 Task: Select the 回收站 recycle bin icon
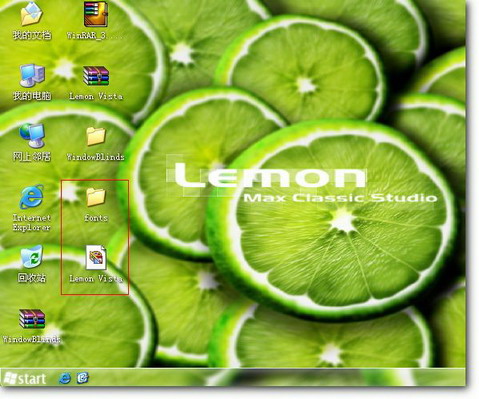32,257
